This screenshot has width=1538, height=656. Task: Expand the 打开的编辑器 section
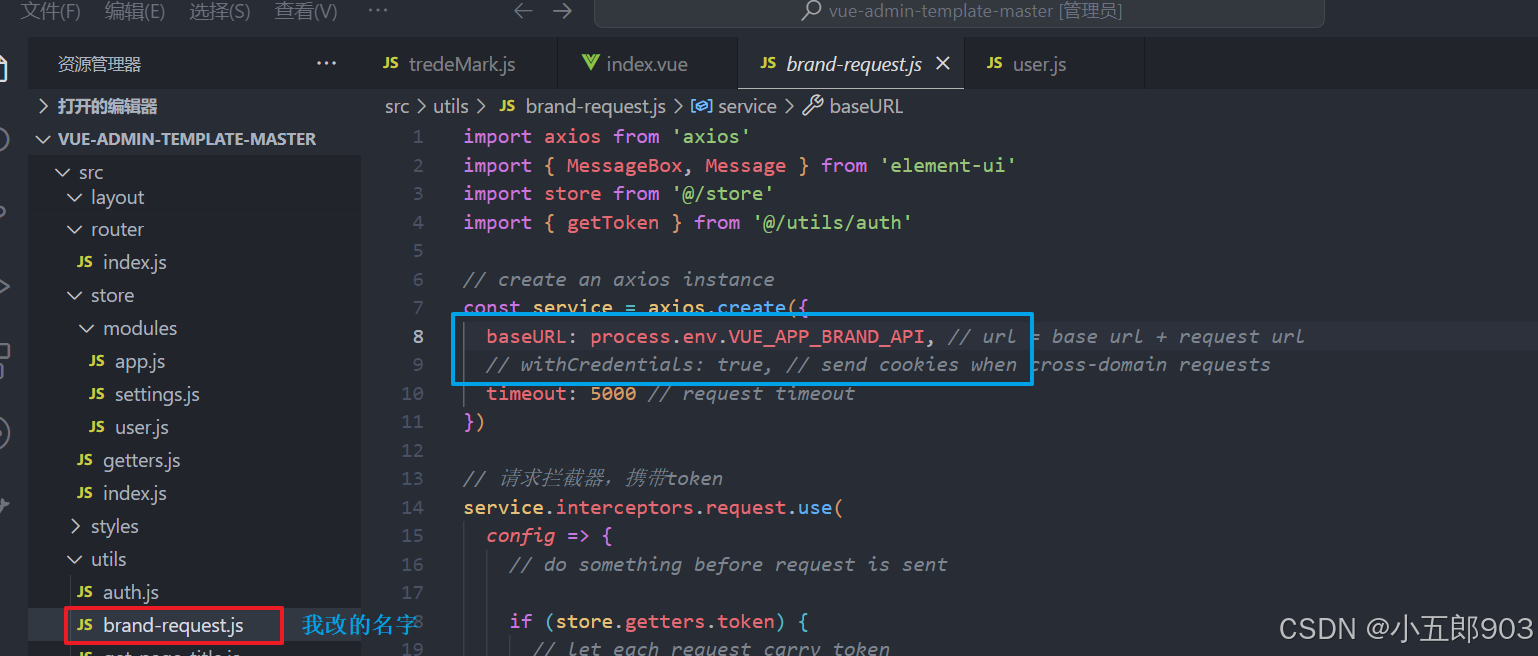coord(42,104)
